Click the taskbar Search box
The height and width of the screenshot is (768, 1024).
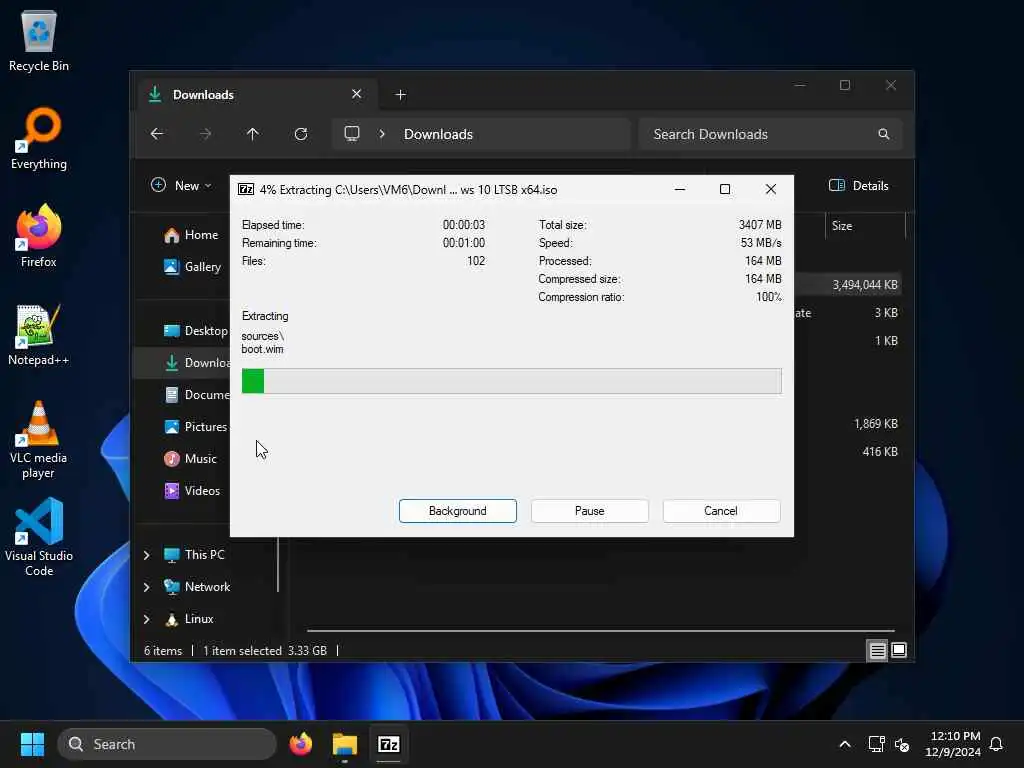coord(167,744)
